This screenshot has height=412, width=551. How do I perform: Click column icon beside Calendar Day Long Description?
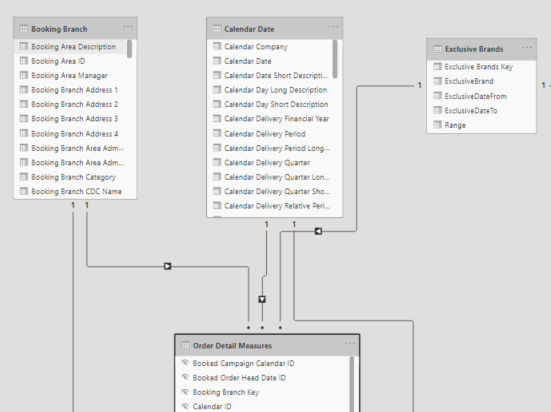tap(217, 90)
